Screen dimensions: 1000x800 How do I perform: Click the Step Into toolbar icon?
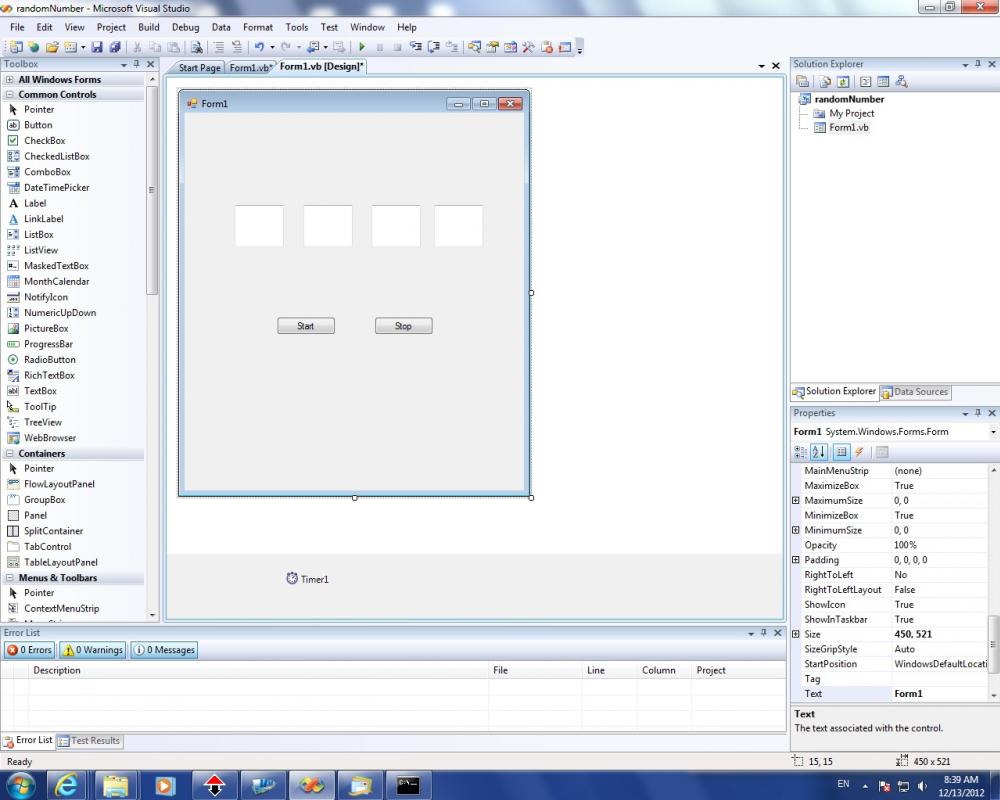tap(415, 47)
